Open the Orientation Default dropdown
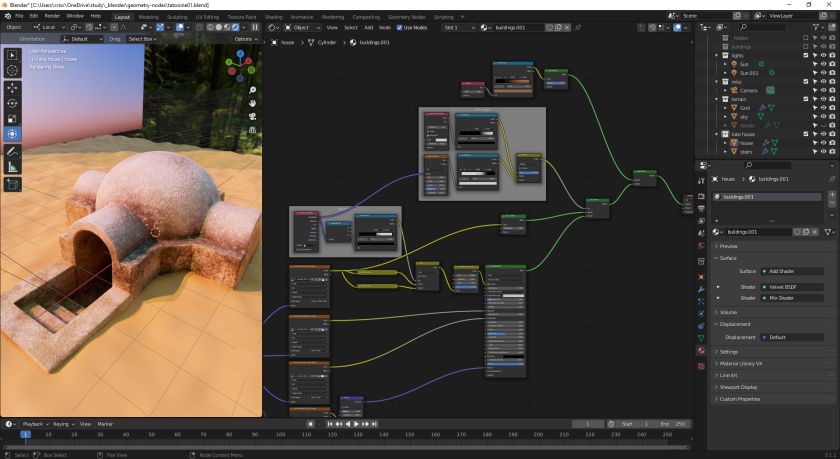 82,39
